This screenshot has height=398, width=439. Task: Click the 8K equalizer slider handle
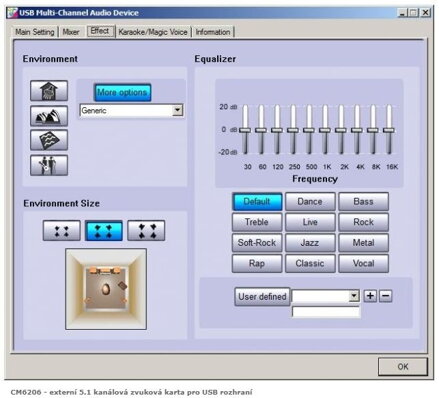coord(373,130)
